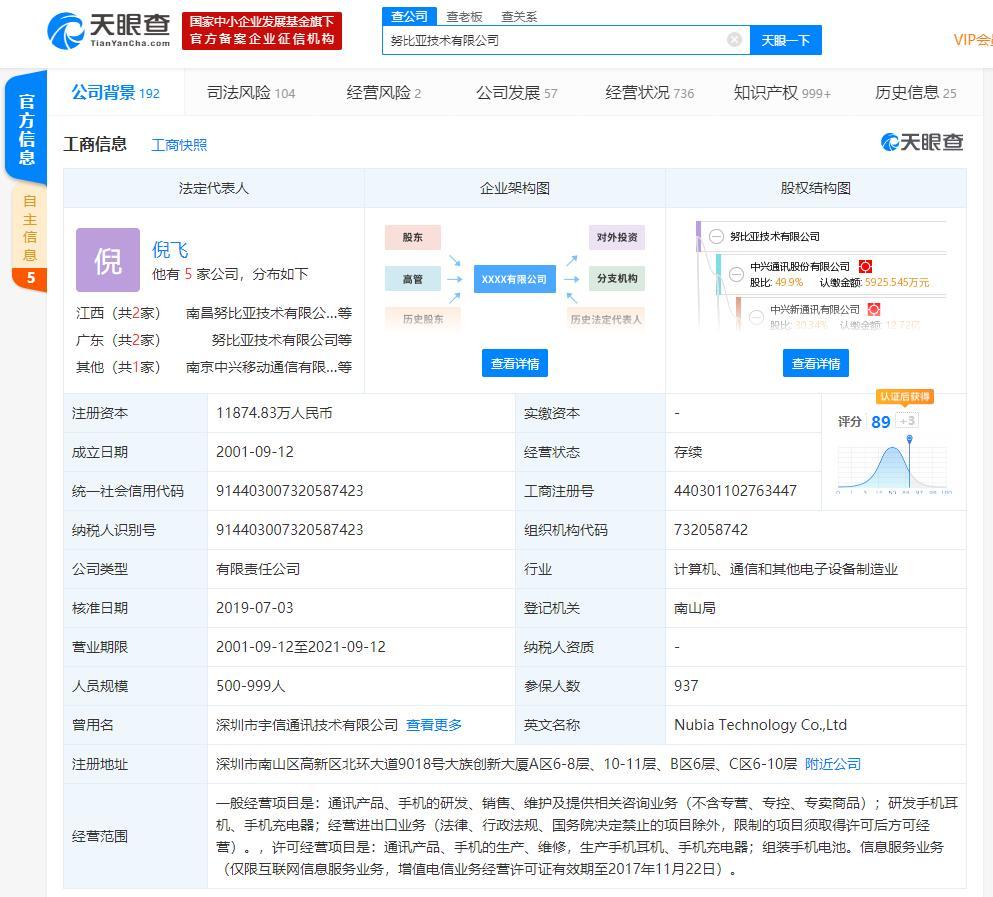Click the 历史股东 box in structure diagram
This screenshot has height=897, width=993.
point(422,319)
